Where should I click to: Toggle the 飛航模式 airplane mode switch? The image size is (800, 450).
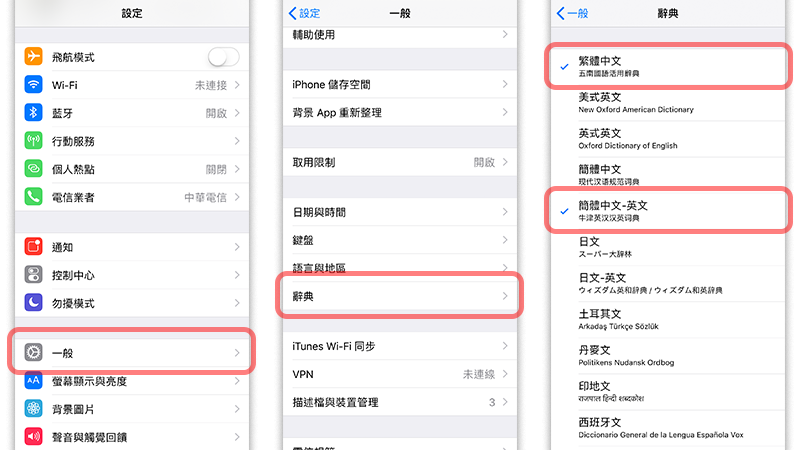tap(223, 57)
